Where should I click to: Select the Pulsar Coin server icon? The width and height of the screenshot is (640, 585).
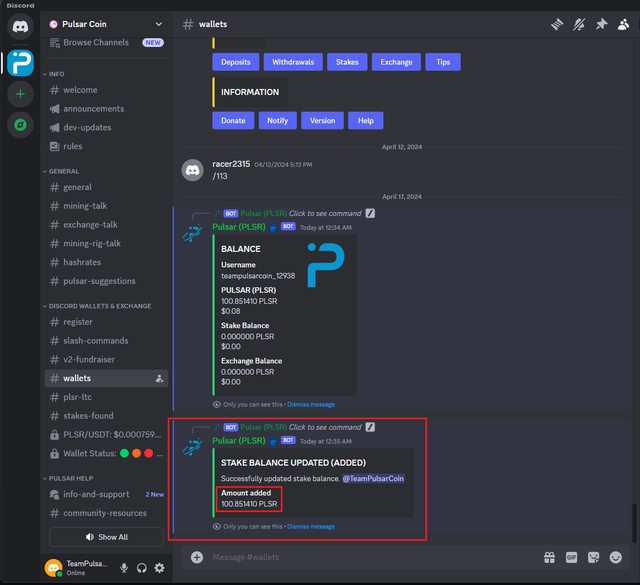[x=20, y=63]
